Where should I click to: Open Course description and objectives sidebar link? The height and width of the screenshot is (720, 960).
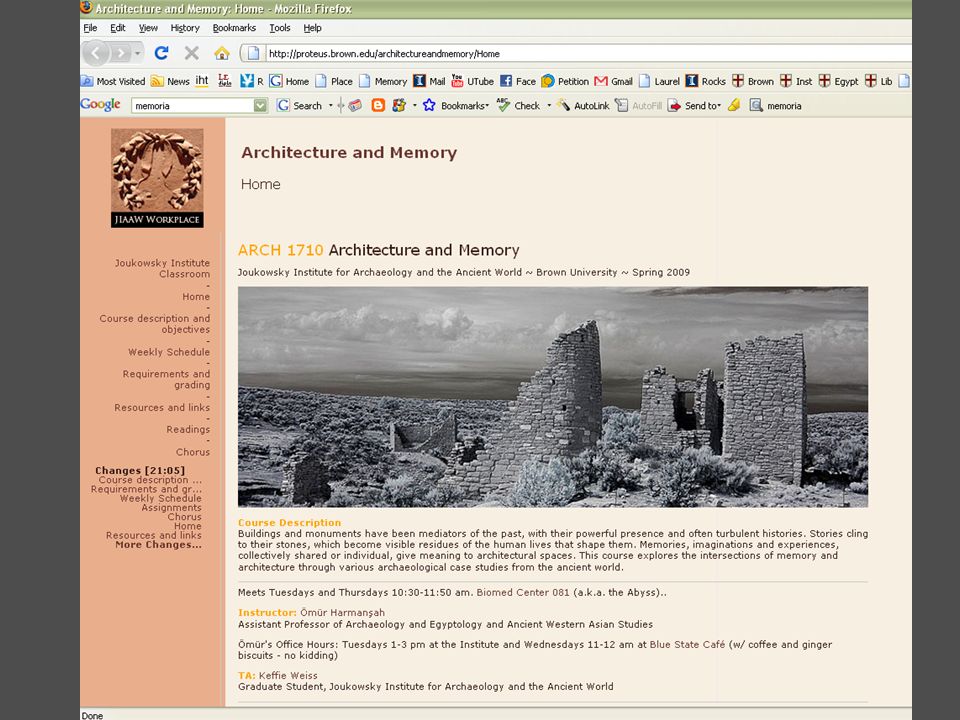[155, 324]
